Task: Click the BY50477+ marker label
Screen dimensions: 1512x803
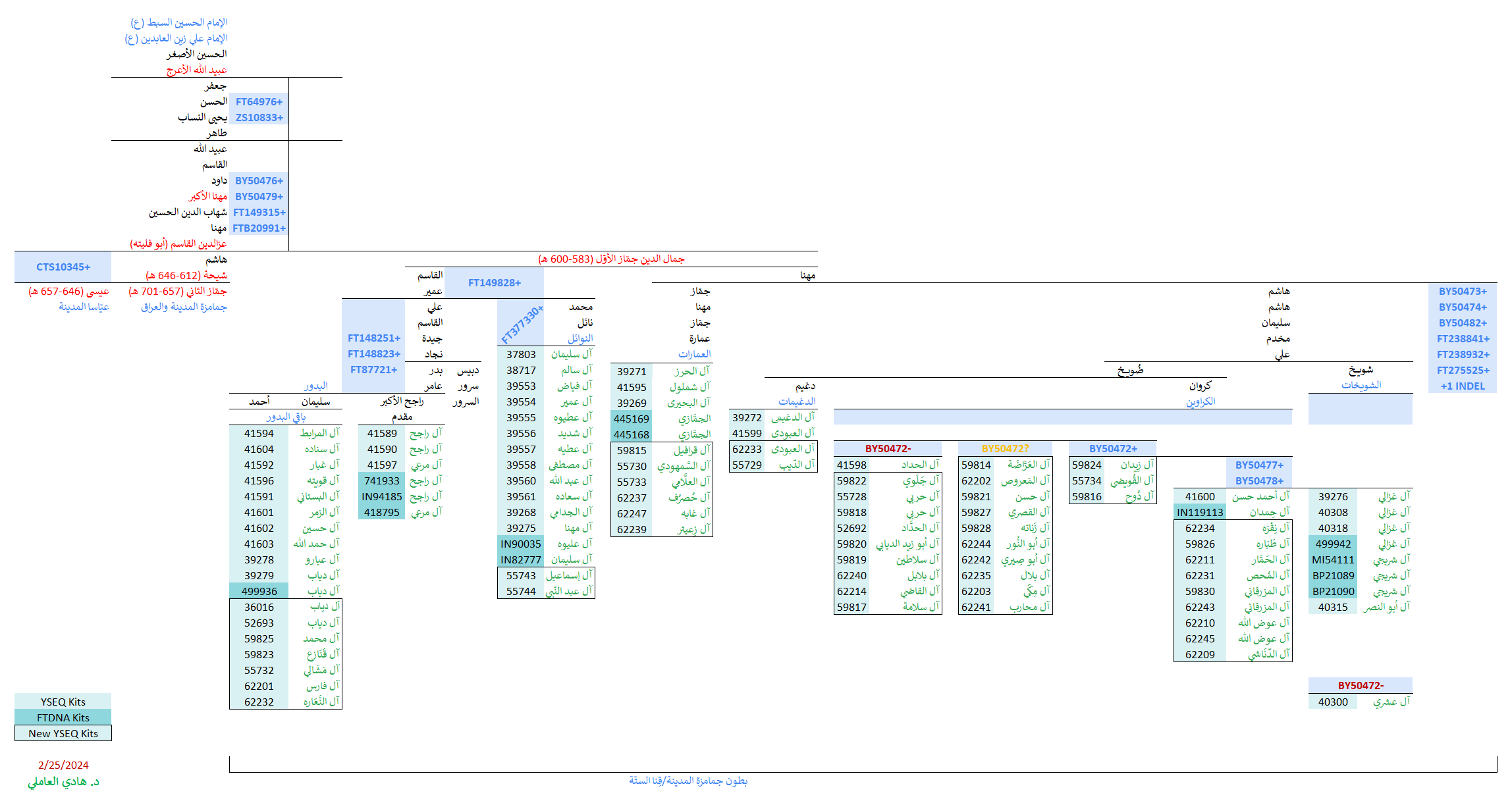Action: click(1259, 465)
